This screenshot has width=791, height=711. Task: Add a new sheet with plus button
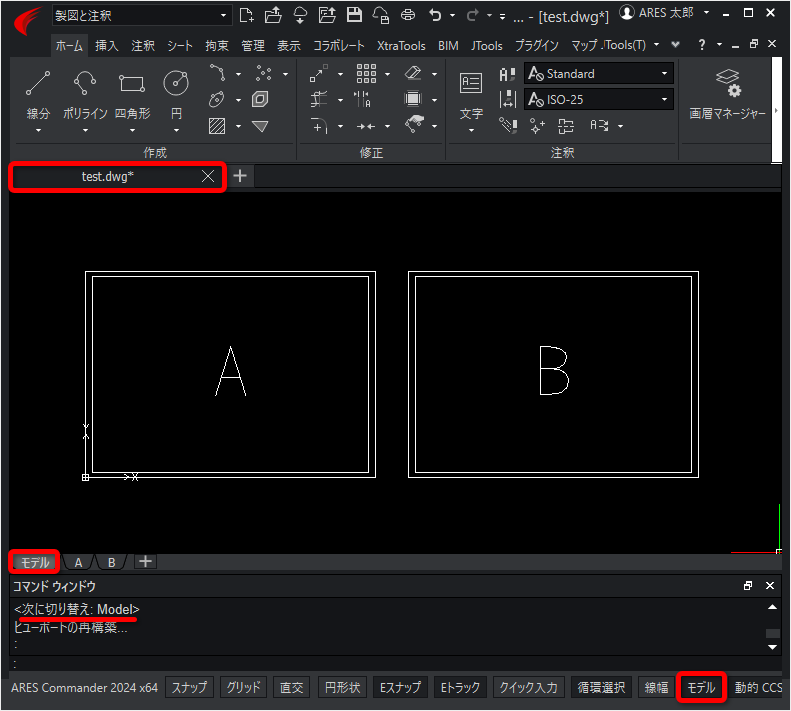tap(145, 562)
